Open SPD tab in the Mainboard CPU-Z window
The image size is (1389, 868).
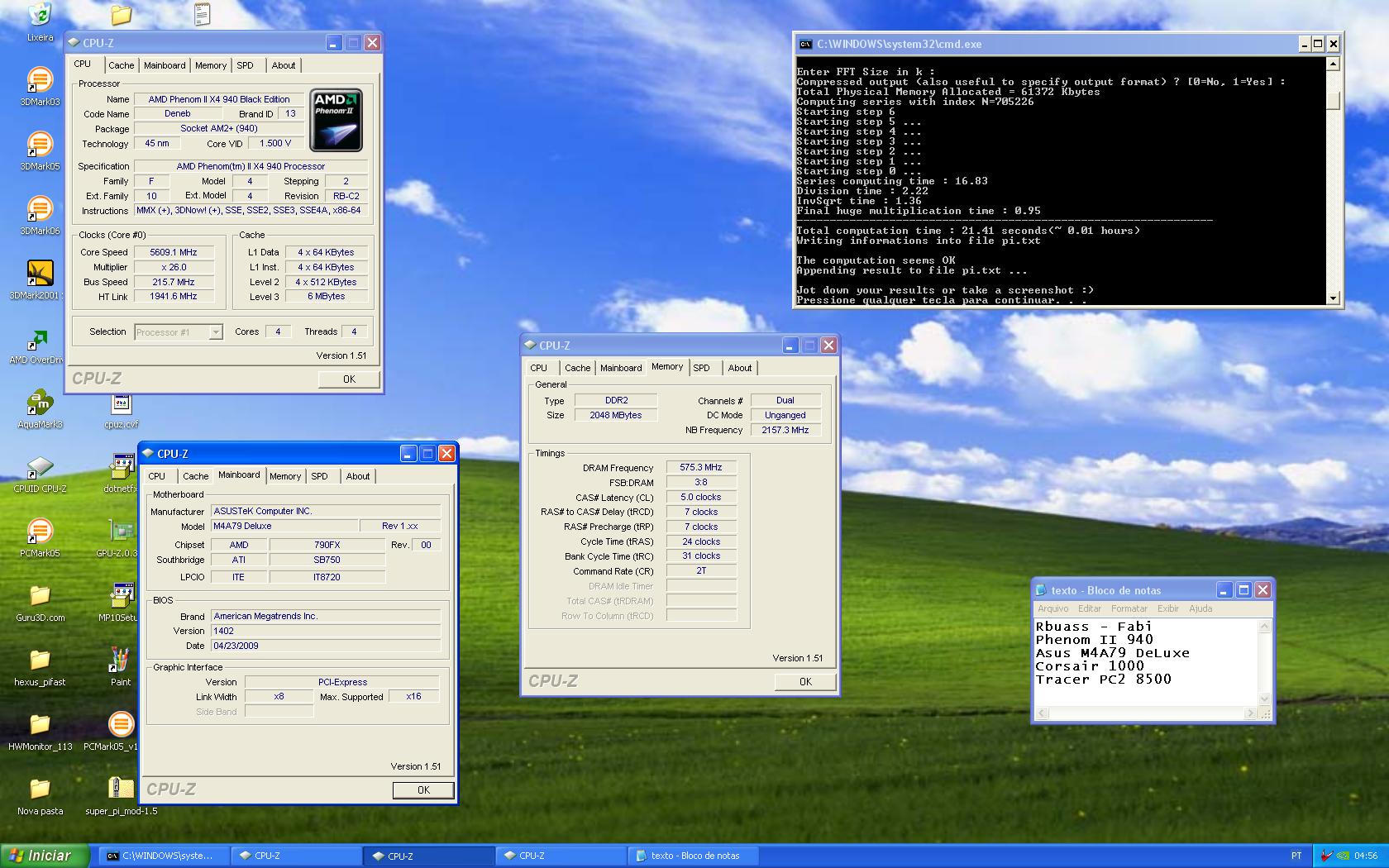tap(319, 476)
